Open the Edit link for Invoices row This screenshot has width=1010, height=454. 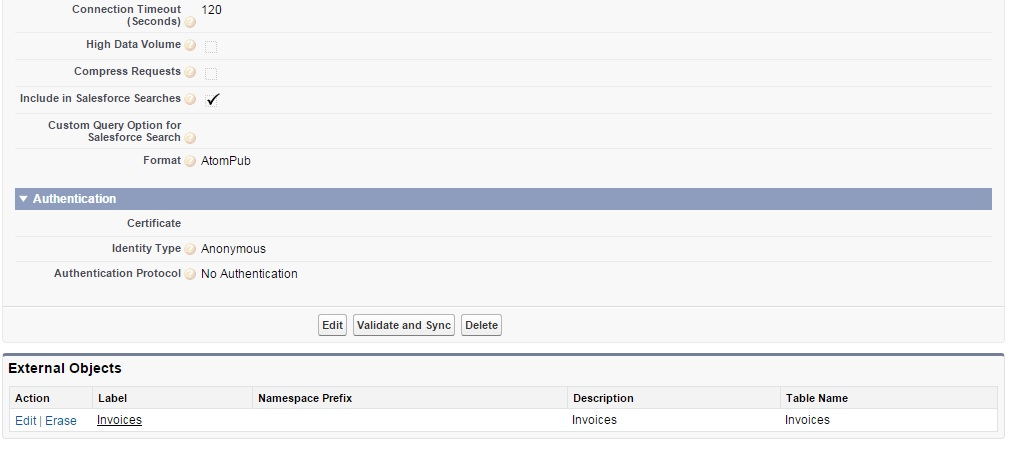(x=25, y=421)
